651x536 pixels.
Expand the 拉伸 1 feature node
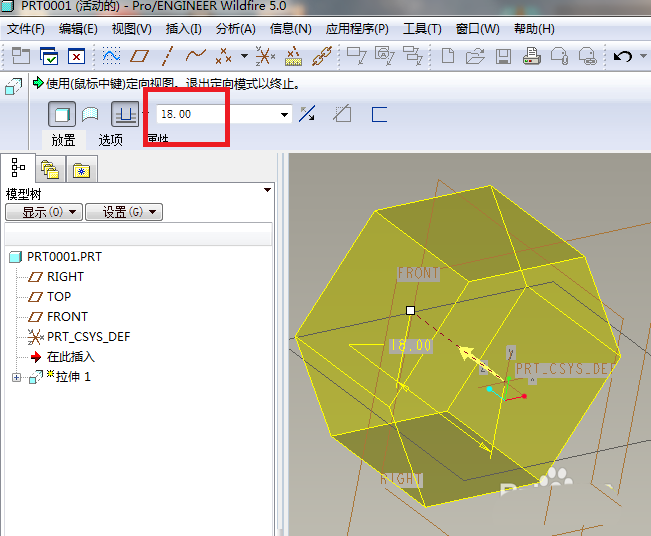[16, 377]
